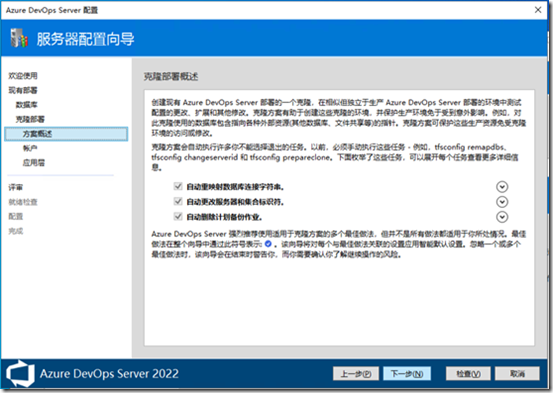This screenshot has width=553, height=393.
Task: Toggle 自动删除计划备份作业 checkbox
Action: pyautogui.click(x=178, y=217)
